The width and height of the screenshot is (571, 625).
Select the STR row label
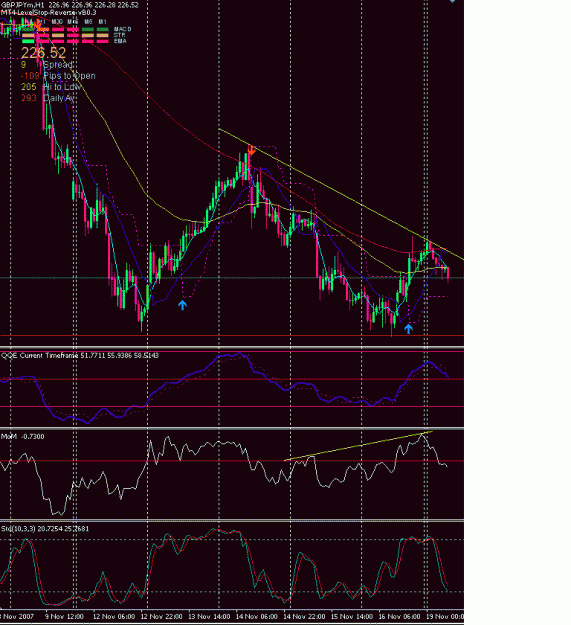[119, 35]
